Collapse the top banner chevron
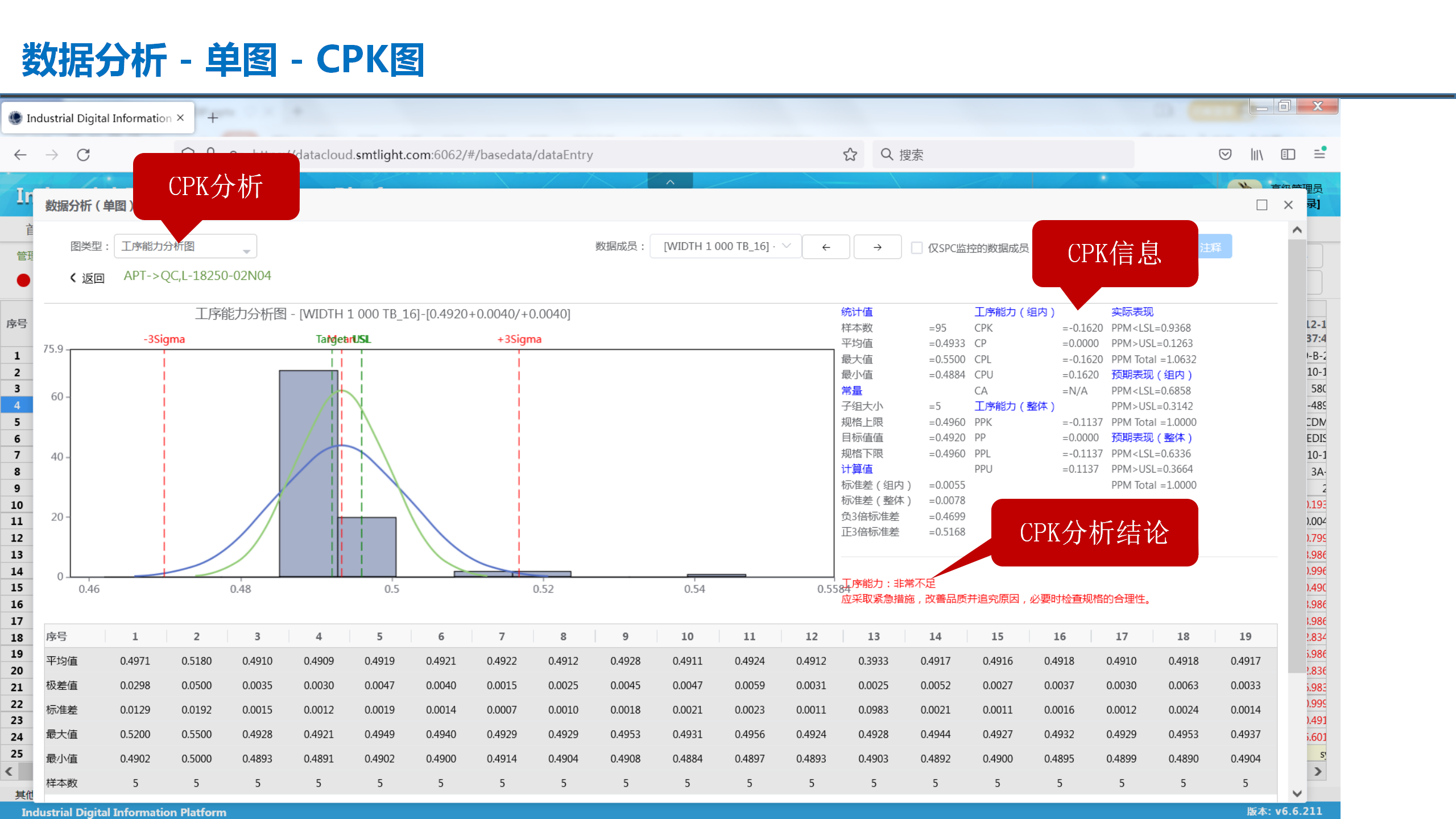 pyautogui.click(x=670, y=182)
